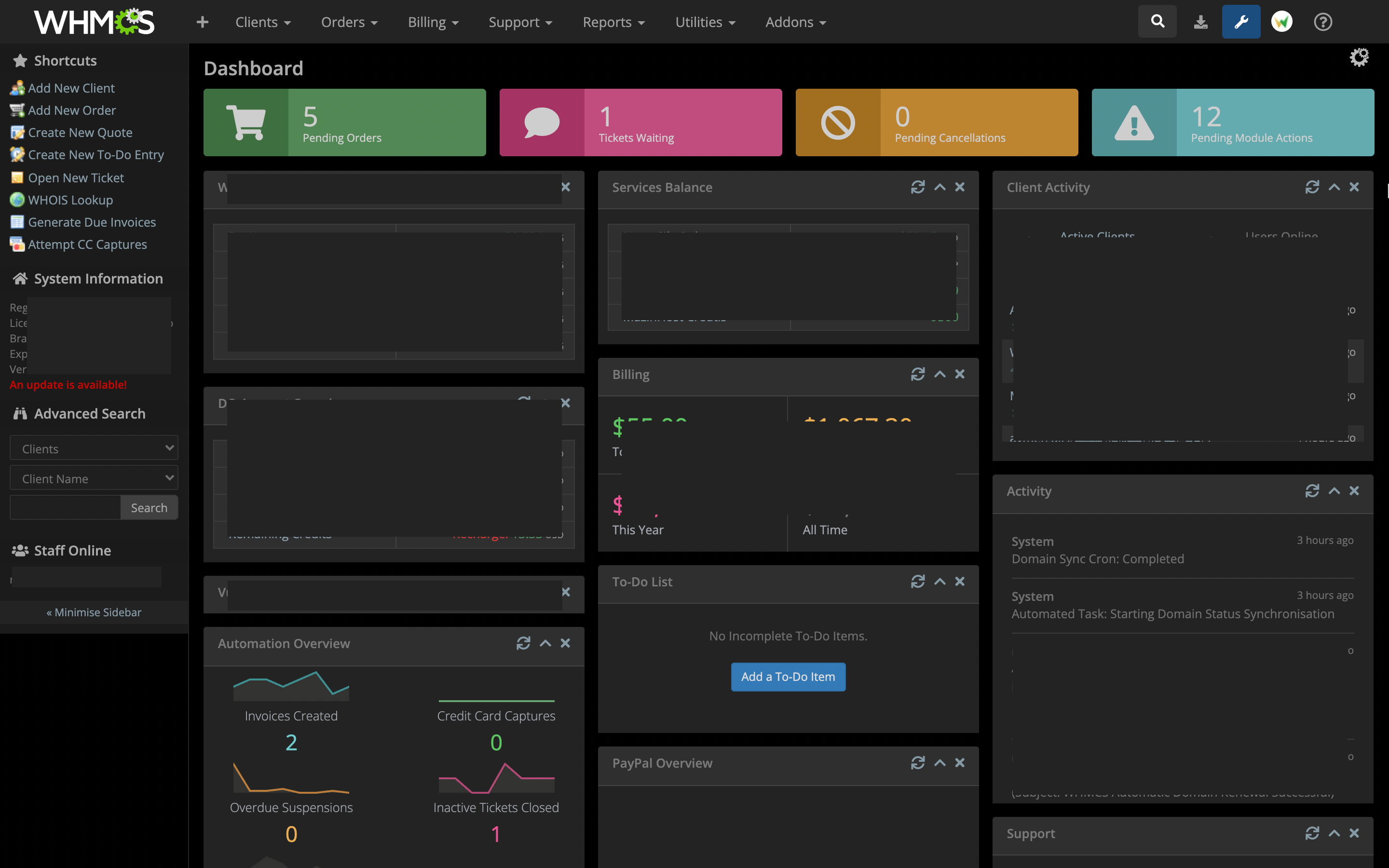Open the help question mark icon

click(x=1322, y=22)
